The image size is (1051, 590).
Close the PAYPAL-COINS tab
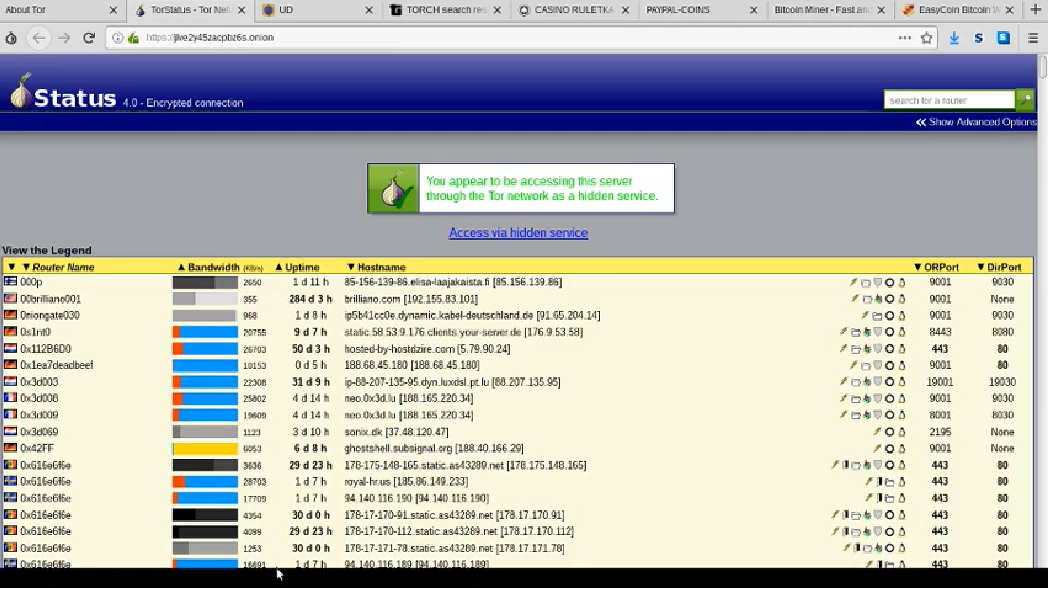(753, 10)
